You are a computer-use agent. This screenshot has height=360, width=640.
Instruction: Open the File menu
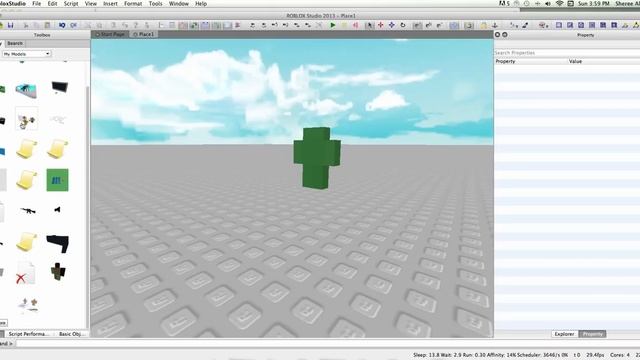coord(36,4)
